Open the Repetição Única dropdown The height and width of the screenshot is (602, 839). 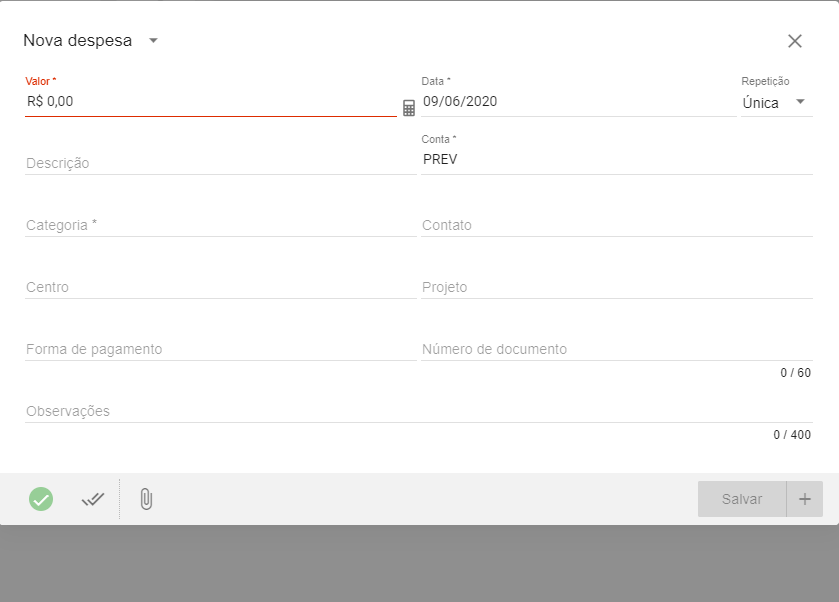775,102
